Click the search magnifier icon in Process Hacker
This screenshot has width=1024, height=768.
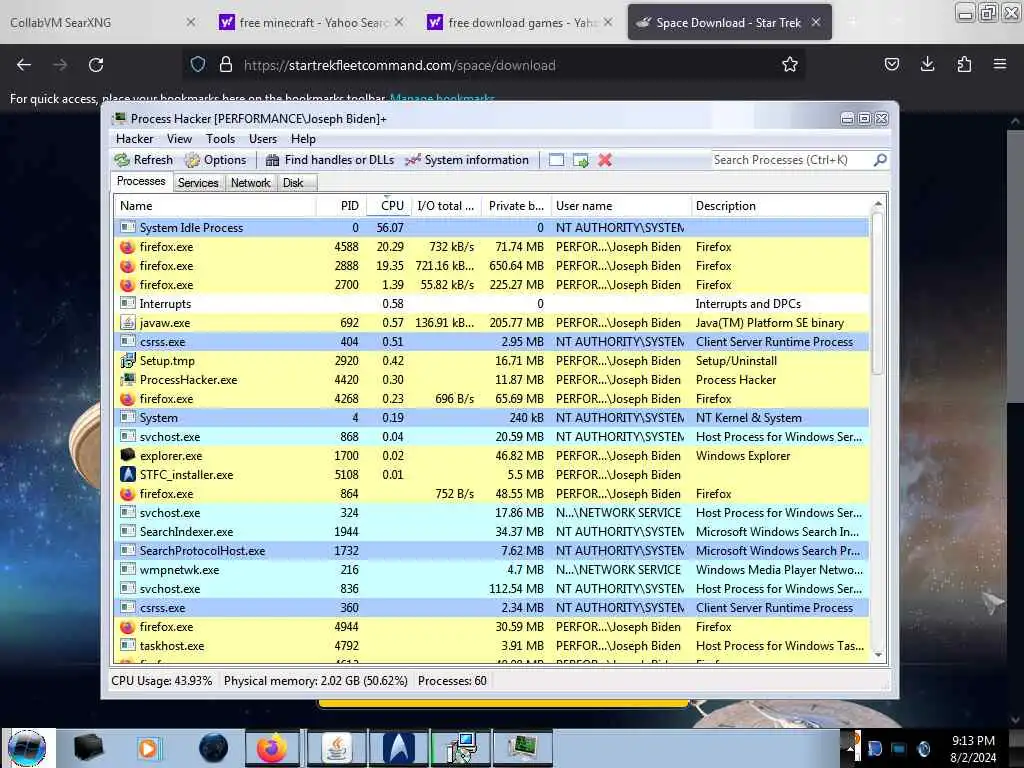click(880, 160)
